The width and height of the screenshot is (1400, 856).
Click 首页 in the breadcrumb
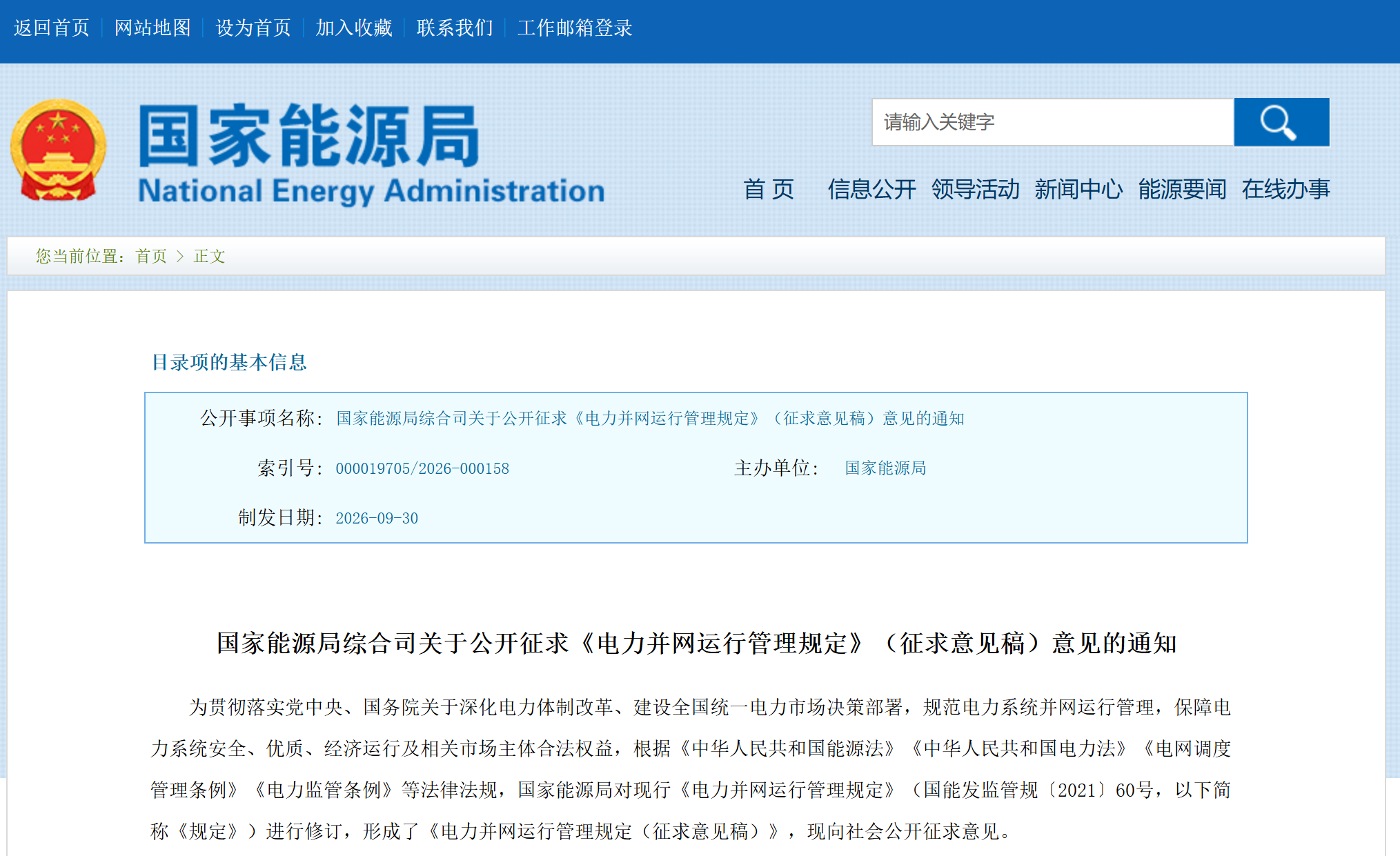tap(151, 257)
